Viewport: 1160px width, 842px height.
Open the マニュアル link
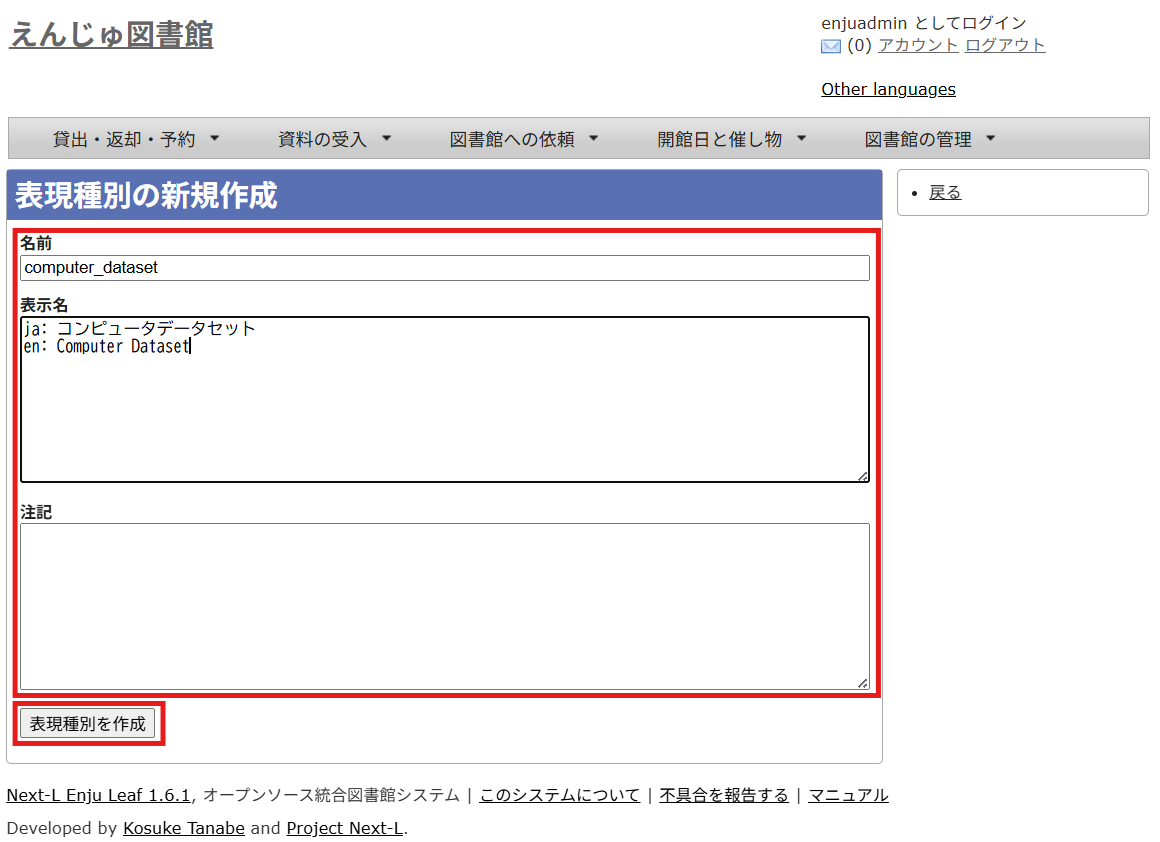(848, 795)
